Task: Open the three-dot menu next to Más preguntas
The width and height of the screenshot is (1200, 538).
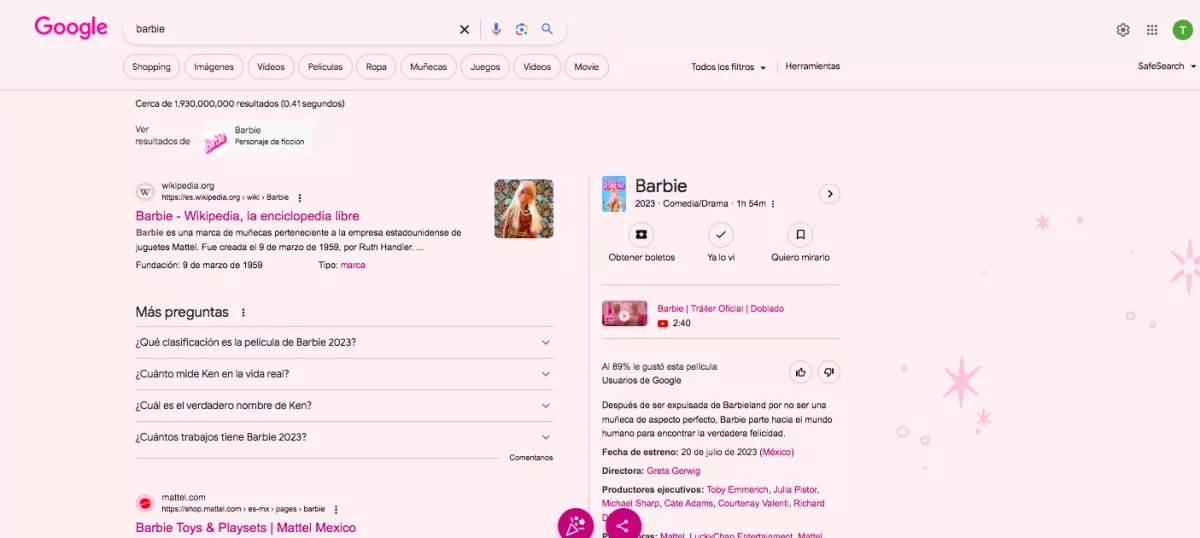Action: tap(243, 313)
